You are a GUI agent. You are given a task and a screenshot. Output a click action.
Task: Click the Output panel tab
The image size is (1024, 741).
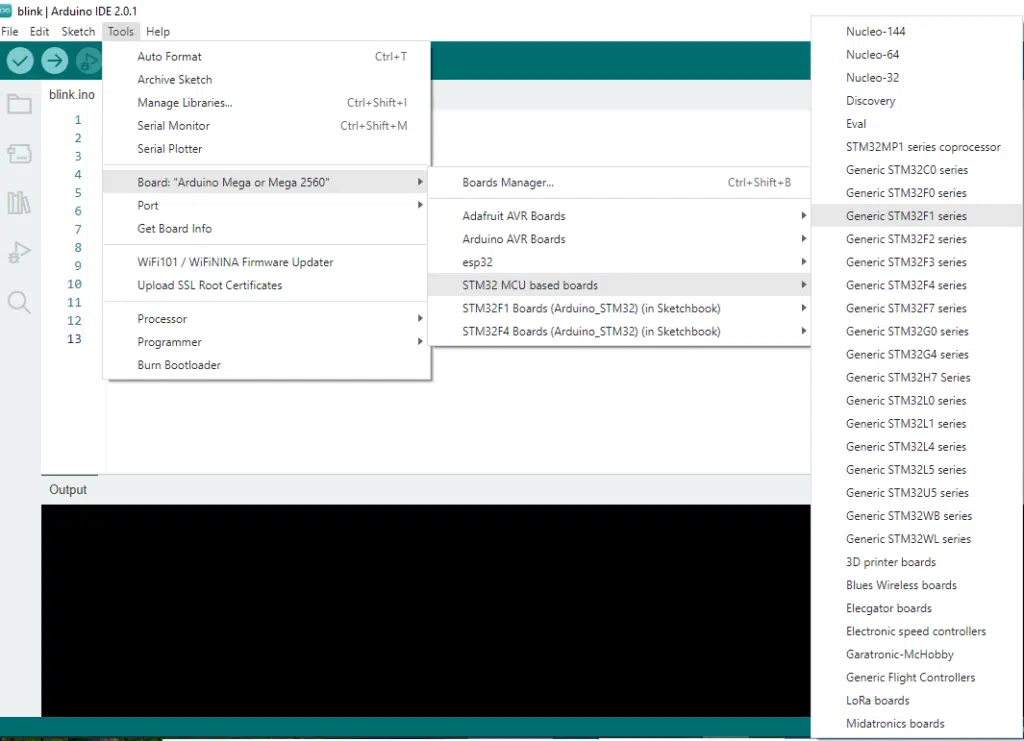(68, 490)
